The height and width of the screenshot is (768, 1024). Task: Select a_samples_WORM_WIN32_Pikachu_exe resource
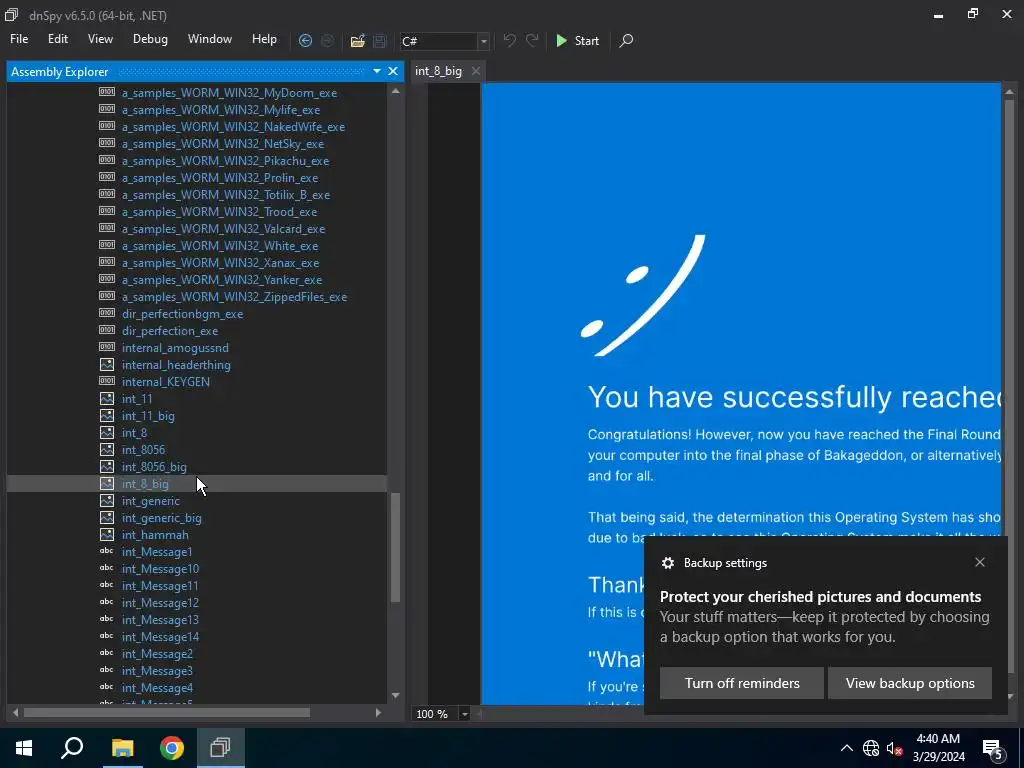pos(225,161)
